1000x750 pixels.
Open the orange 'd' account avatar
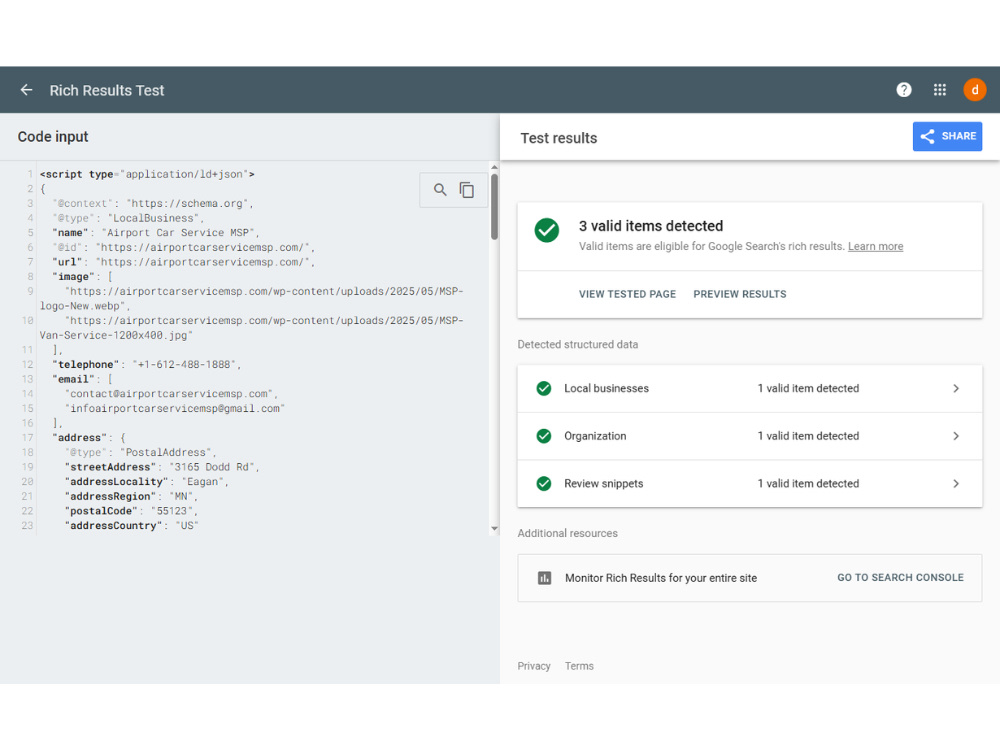(974, 90)
